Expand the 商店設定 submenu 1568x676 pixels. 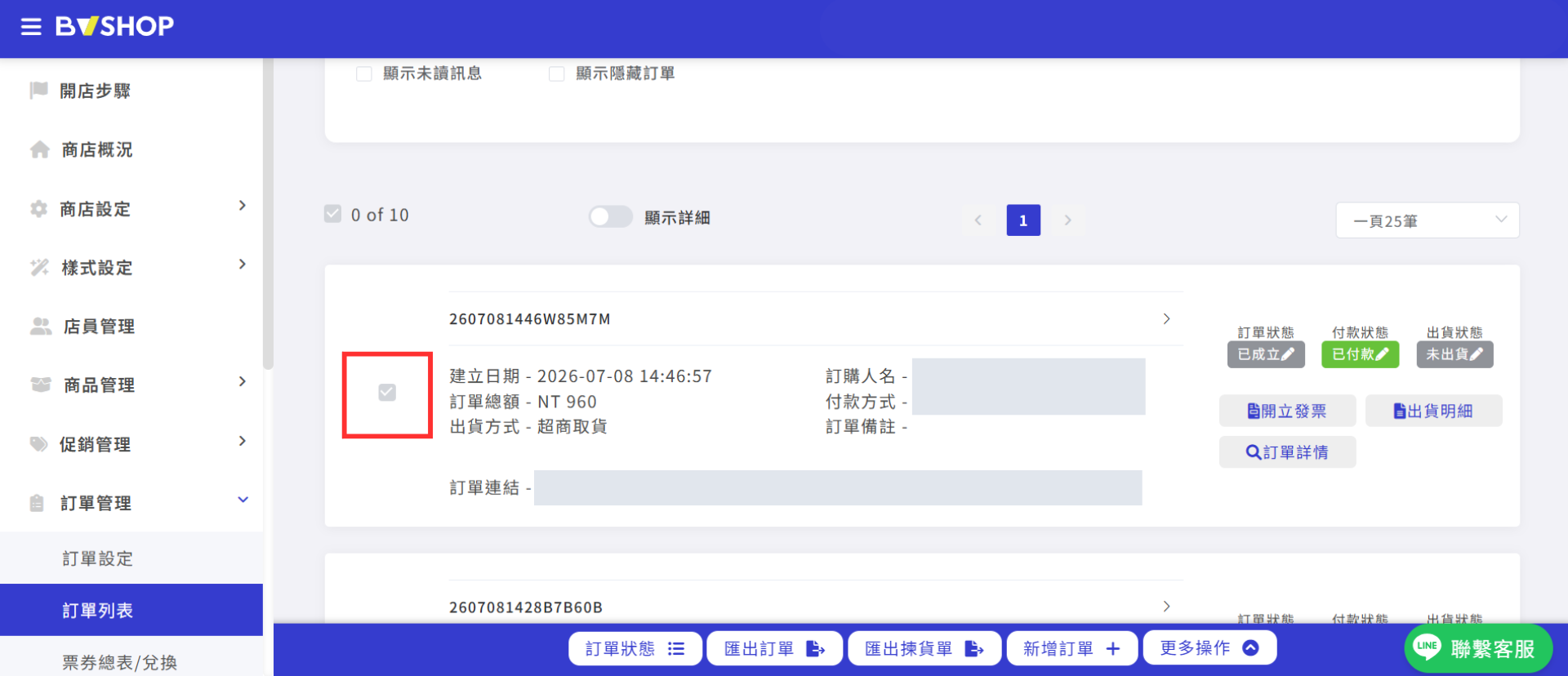(x=243, y=206)
